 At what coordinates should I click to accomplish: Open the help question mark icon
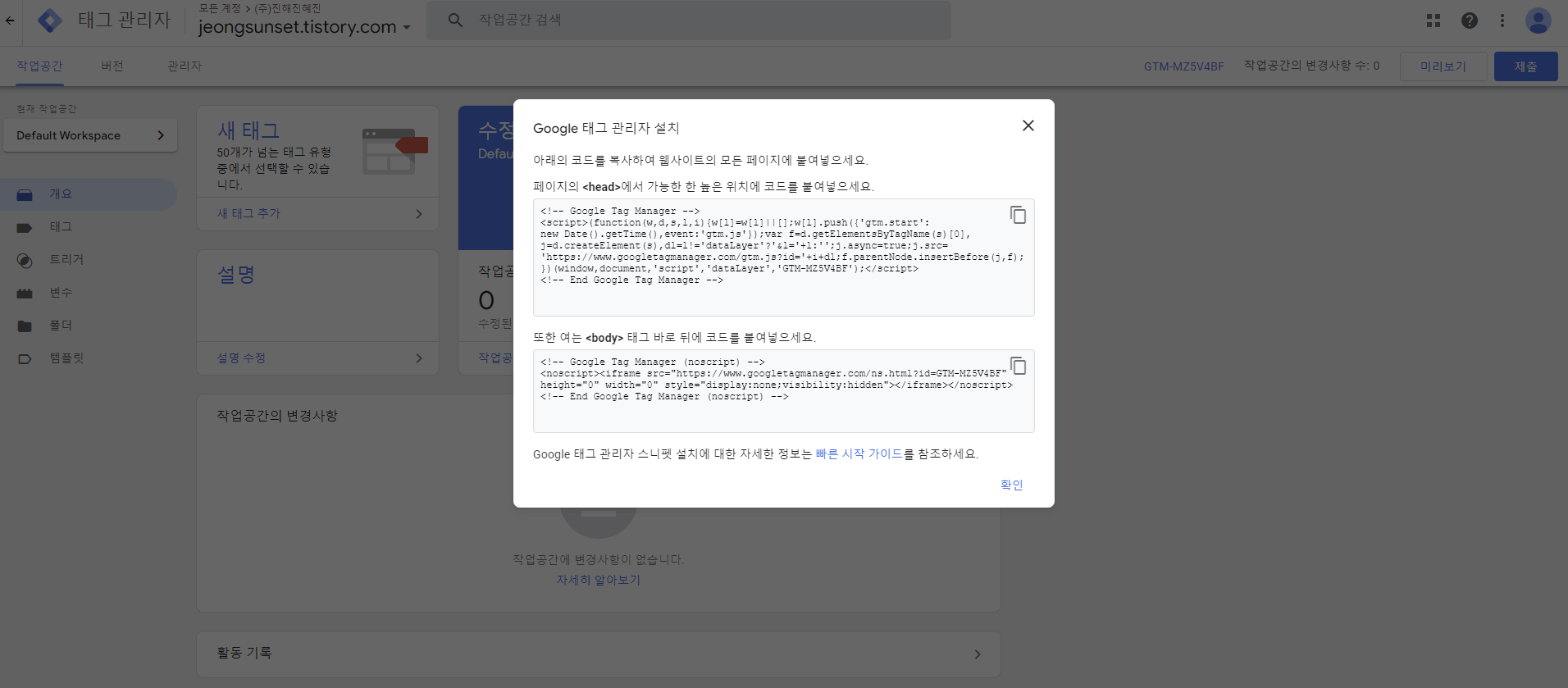click(x=1470, y=21)
